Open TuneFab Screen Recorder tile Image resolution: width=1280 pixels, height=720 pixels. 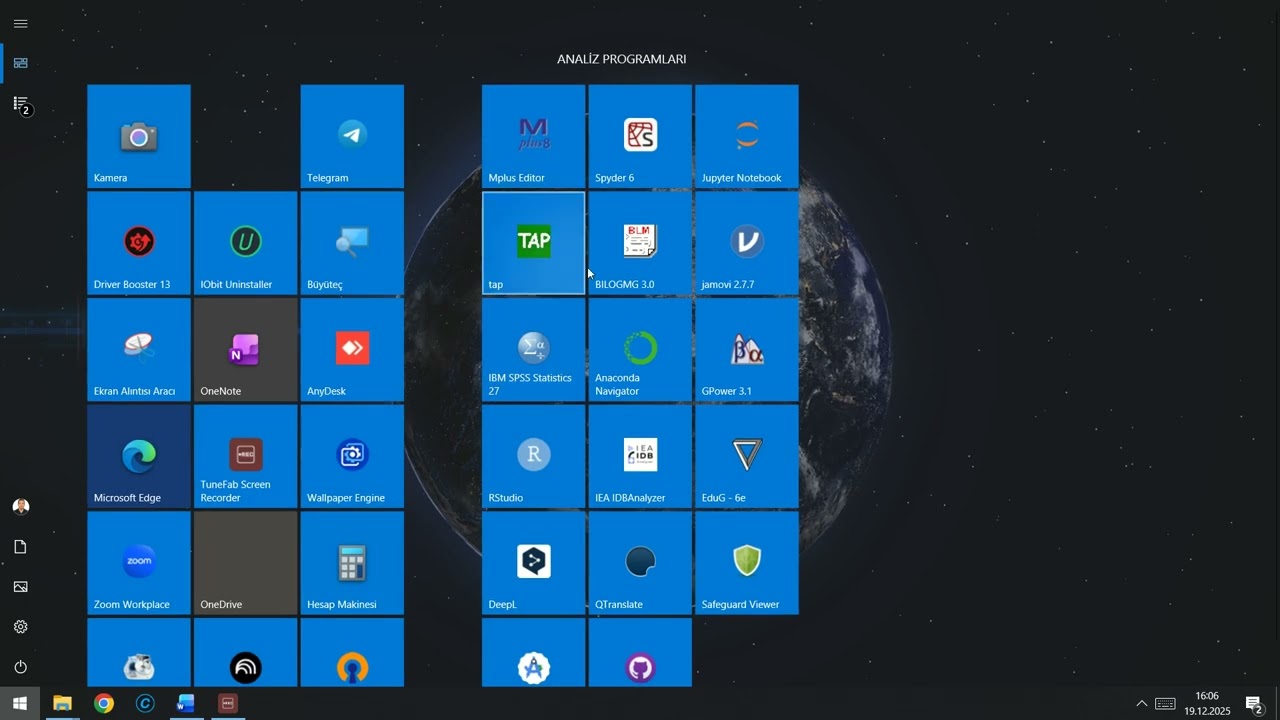(246, 456)
